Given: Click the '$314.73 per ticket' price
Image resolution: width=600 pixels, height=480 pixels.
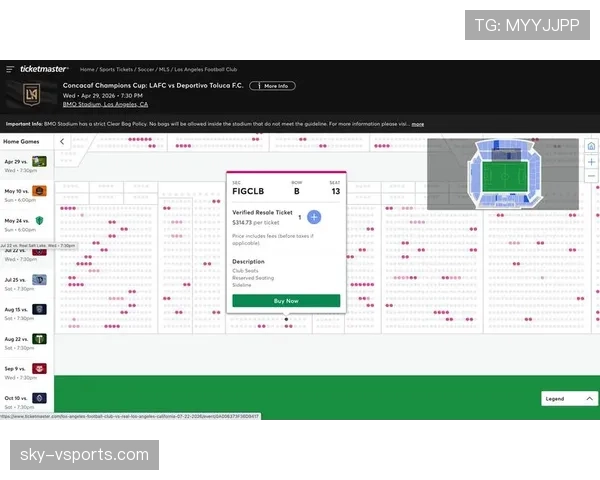Looking at the screenshot, I should [256, 222].
